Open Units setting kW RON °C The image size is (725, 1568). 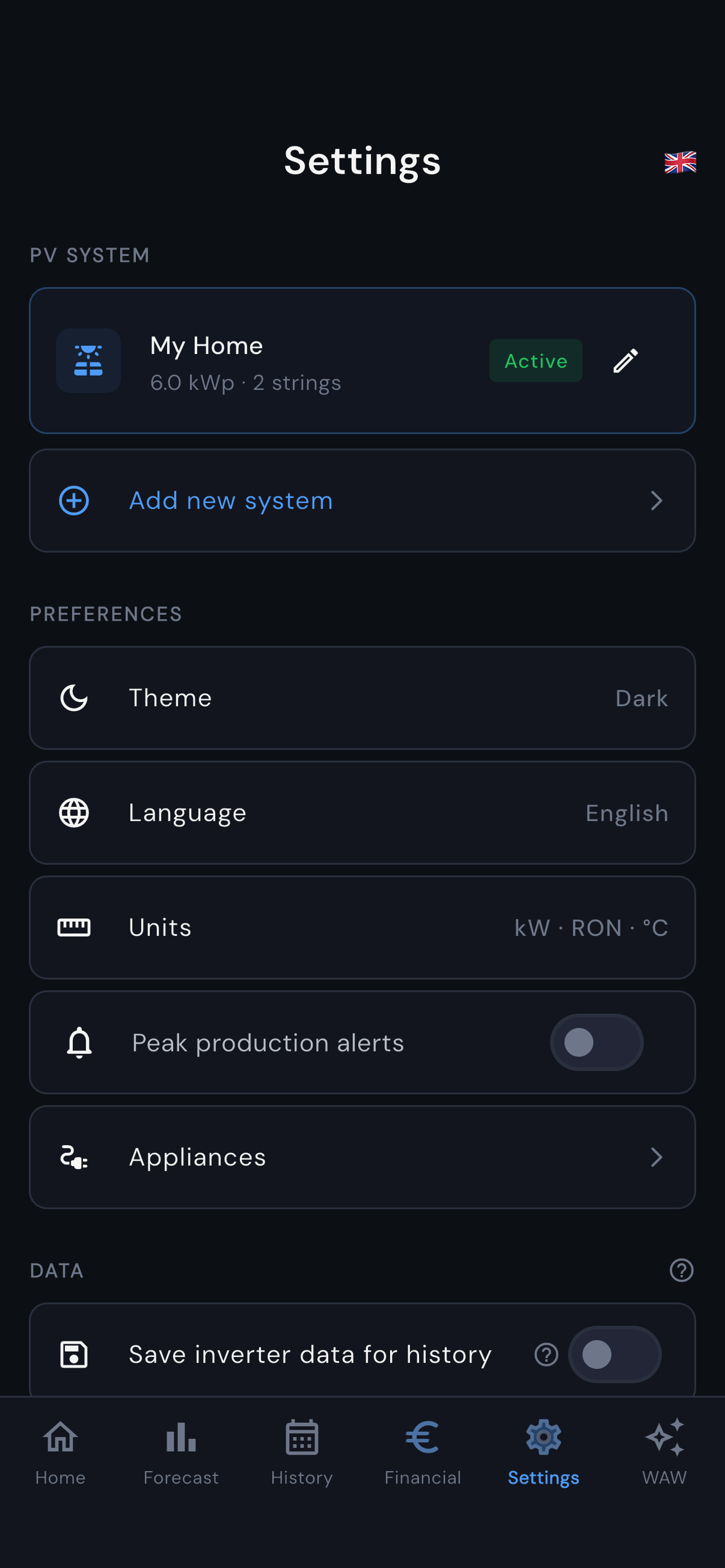[x=362, y=928]
